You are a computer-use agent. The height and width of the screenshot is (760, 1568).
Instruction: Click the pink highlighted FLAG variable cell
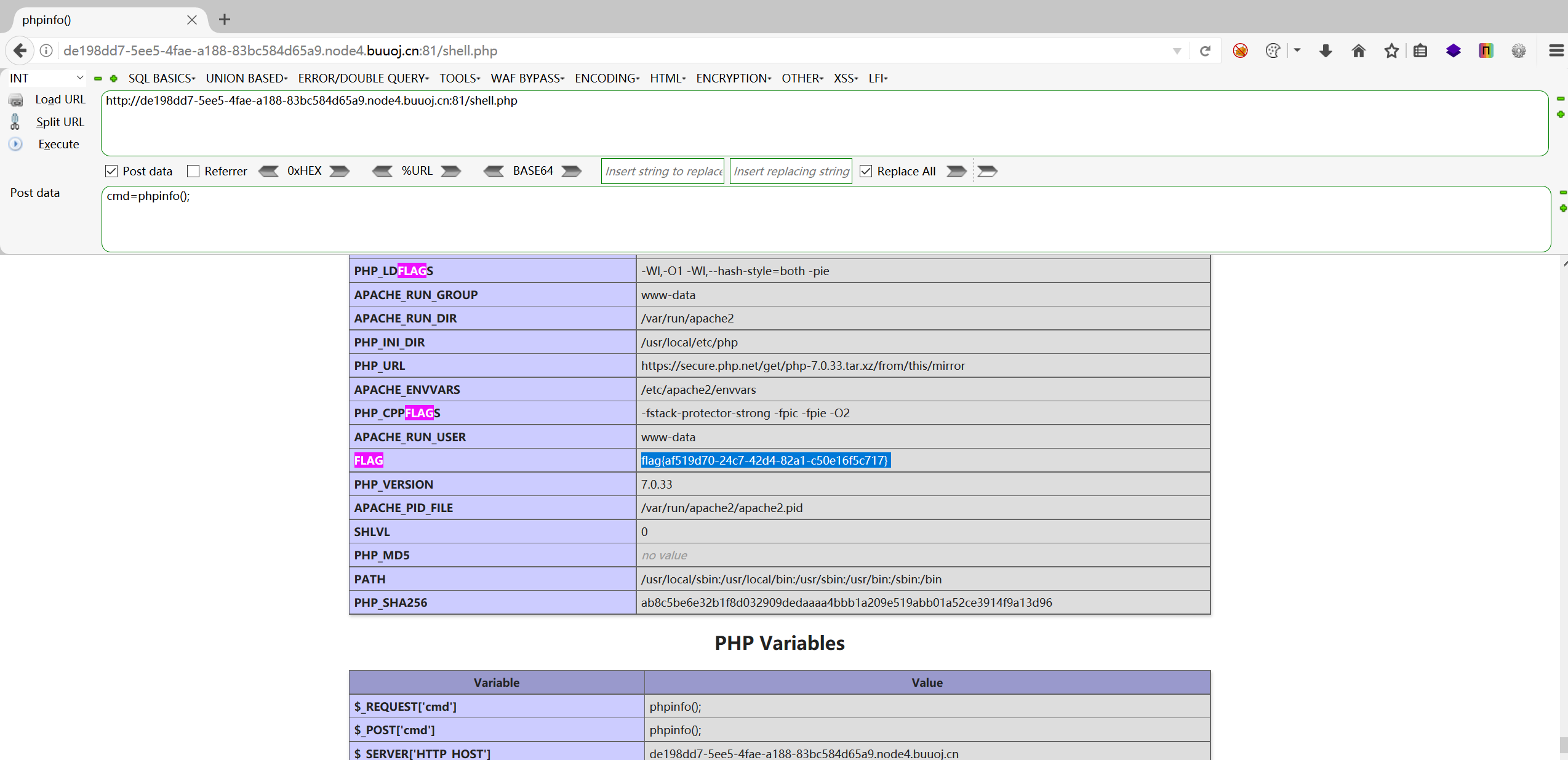pyautogui.click(x=492, y=460)
